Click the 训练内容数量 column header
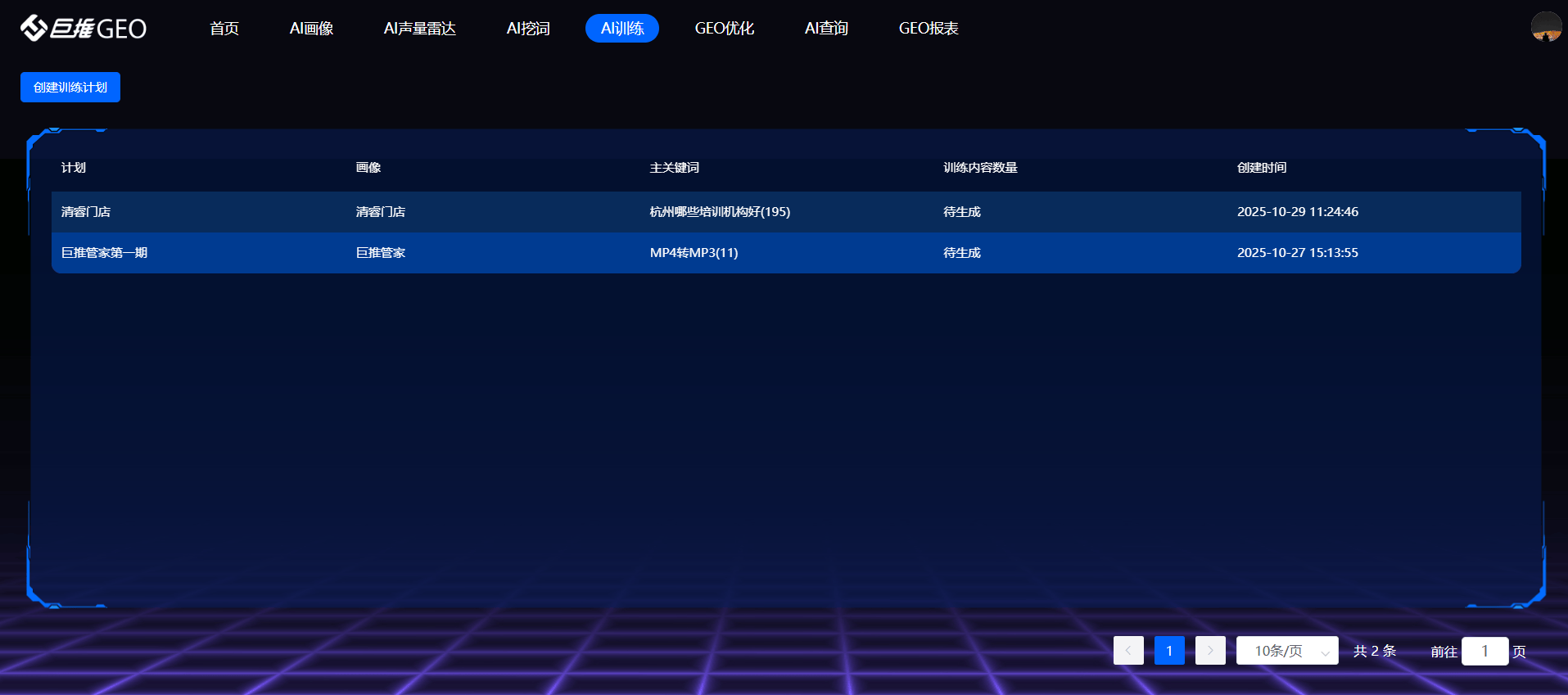The image size is (1568, 695). [x=980, y=168]
